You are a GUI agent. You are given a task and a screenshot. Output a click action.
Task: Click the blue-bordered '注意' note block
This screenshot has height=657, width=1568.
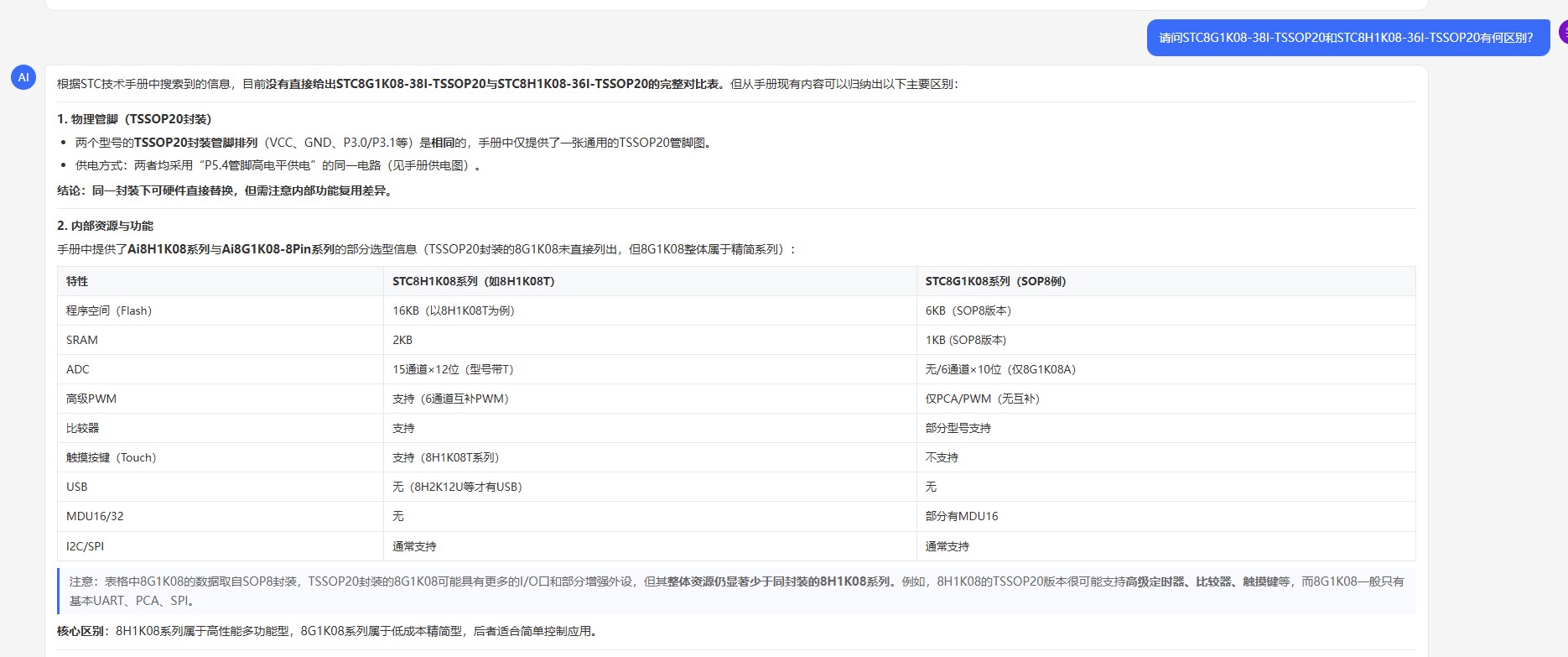[x=736, y=591]
